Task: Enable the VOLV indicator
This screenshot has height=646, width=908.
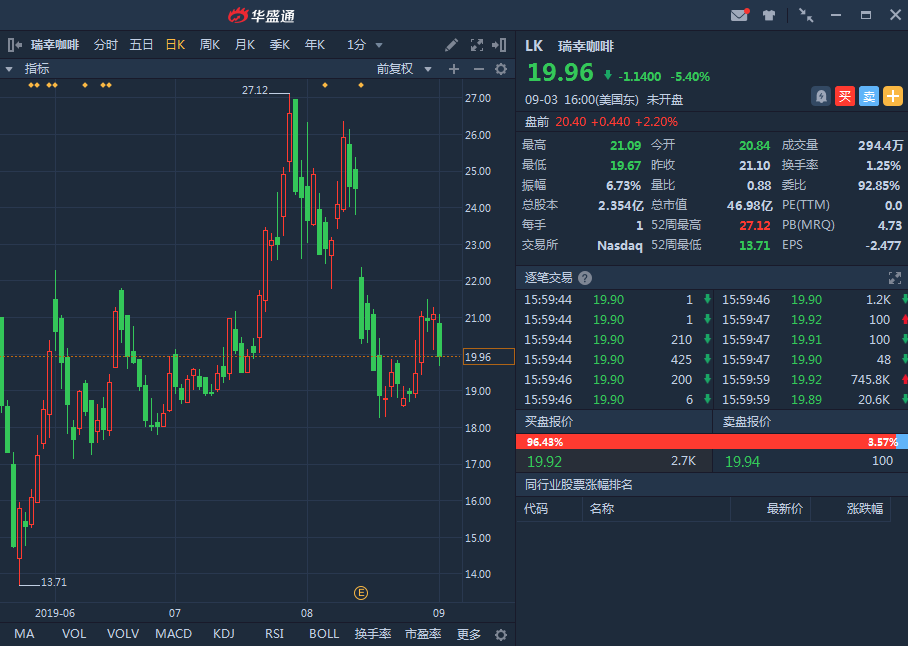Action: pos(123,634)
